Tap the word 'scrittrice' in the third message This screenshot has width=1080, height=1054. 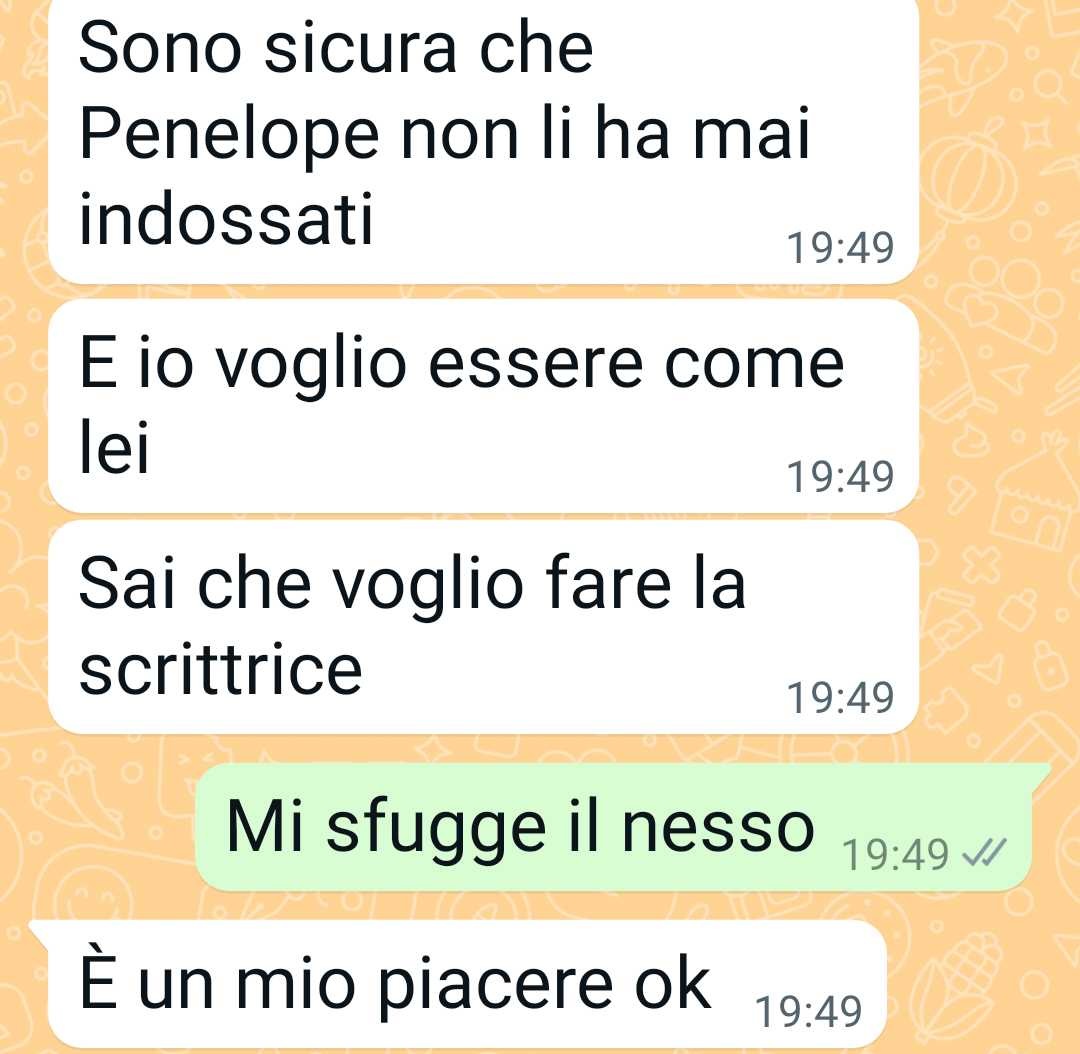[x=220, y=670]
